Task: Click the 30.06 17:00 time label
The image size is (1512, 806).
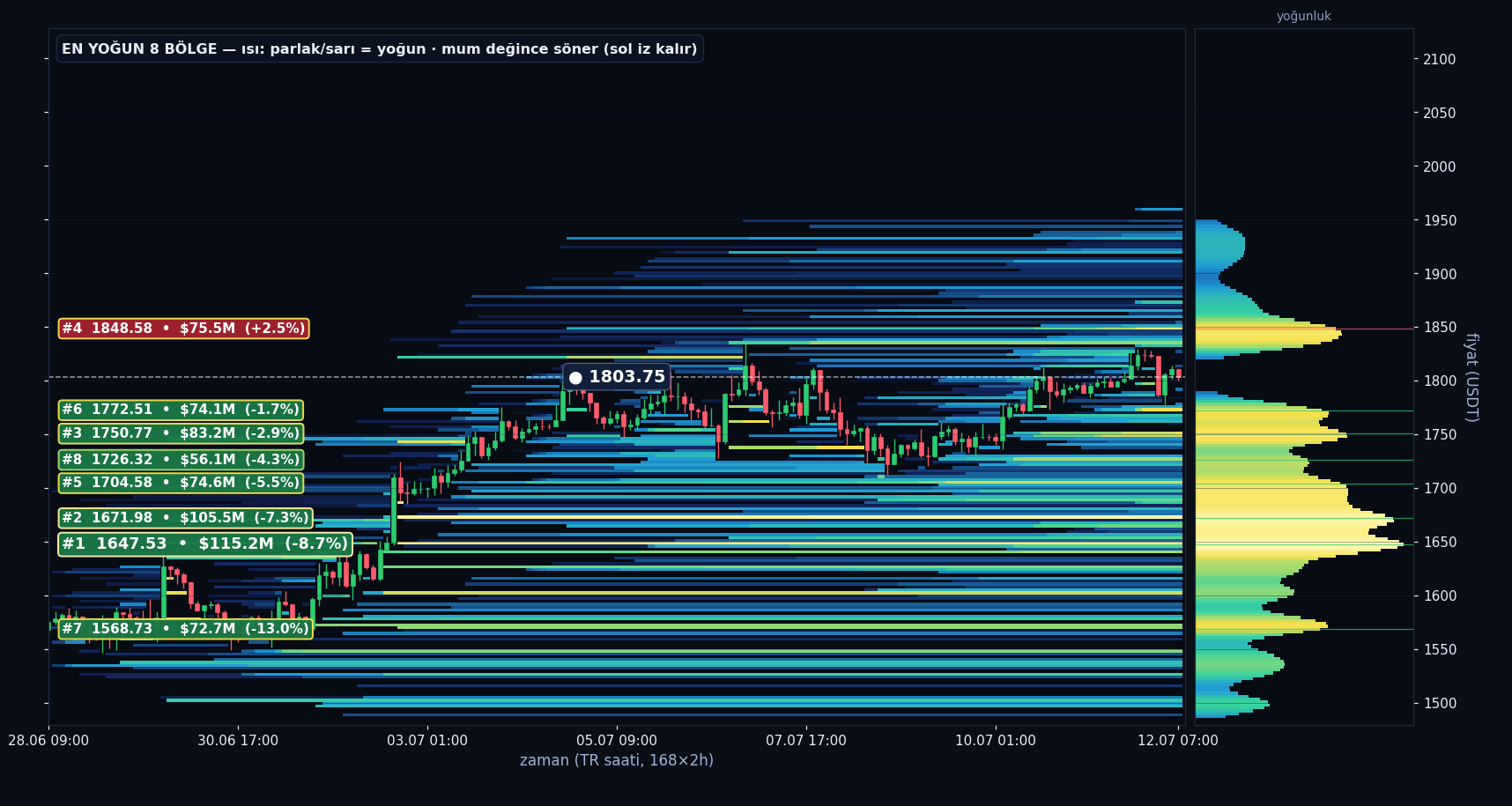Action: pyautogui.click(x=238, y=741)
